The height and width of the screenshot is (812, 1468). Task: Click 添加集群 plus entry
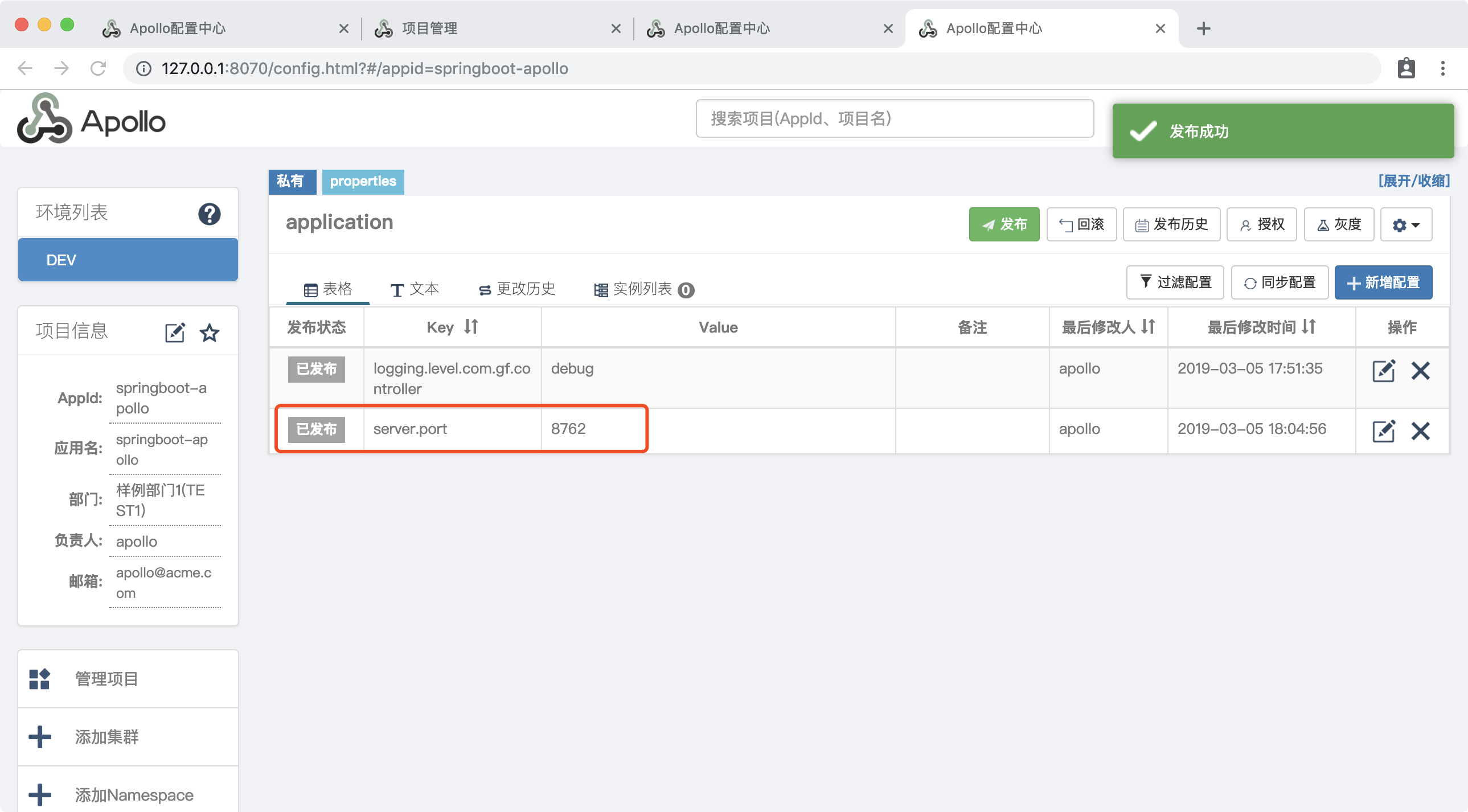(106, 737)
